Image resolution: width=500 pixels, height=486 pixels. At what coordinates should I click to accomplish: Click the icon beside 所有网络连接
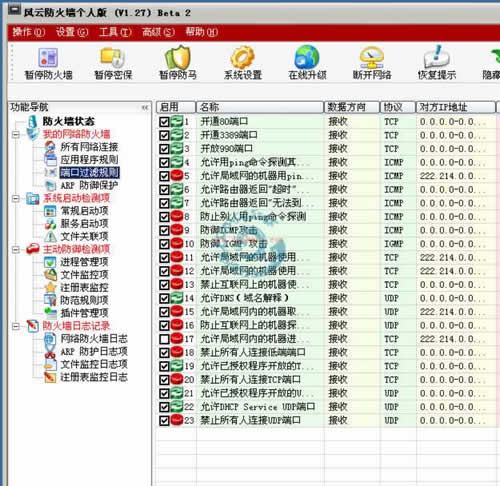[50, 147]
